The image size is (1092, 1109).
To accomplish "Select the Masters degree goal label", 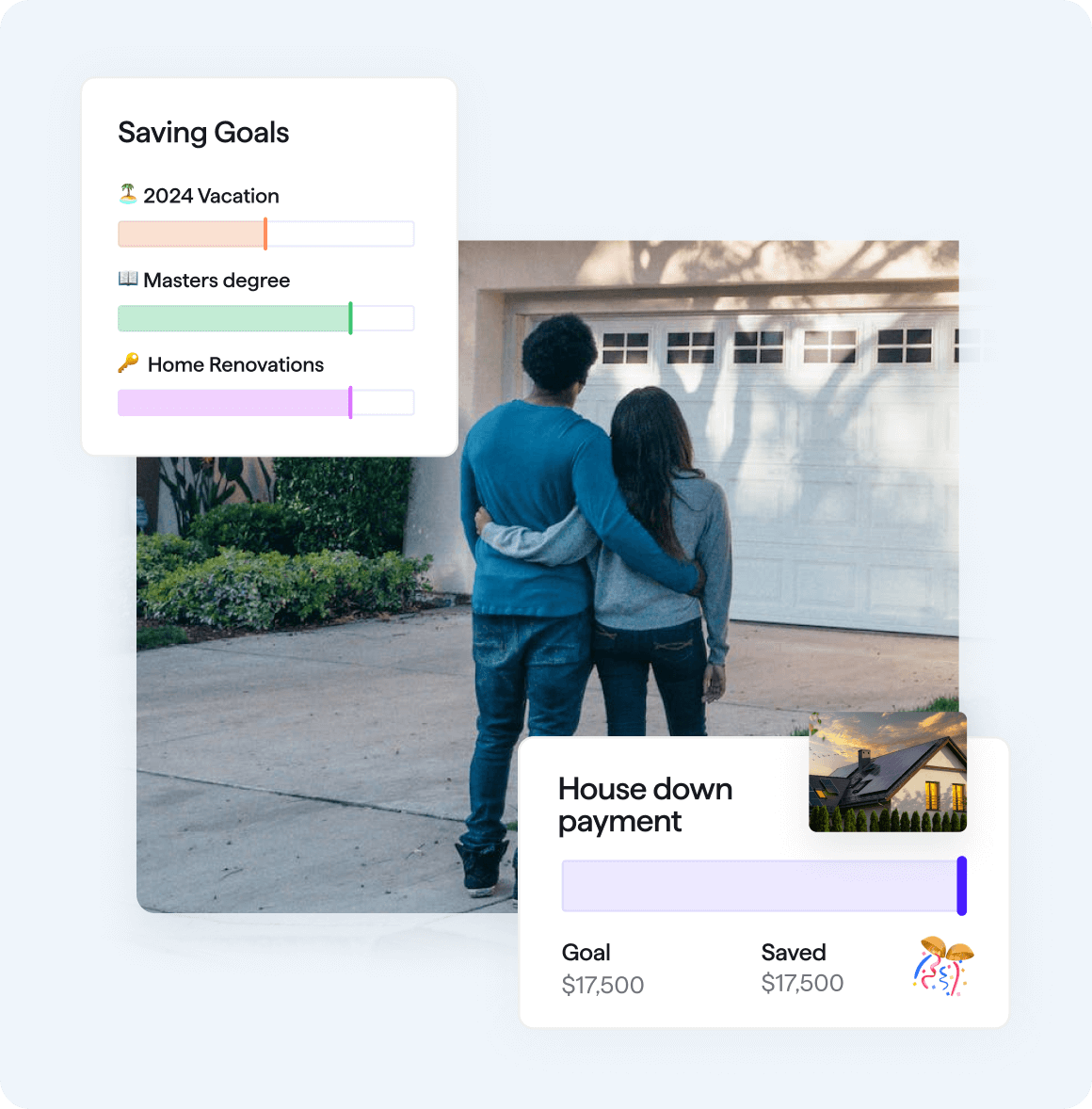I will [217, 281].
